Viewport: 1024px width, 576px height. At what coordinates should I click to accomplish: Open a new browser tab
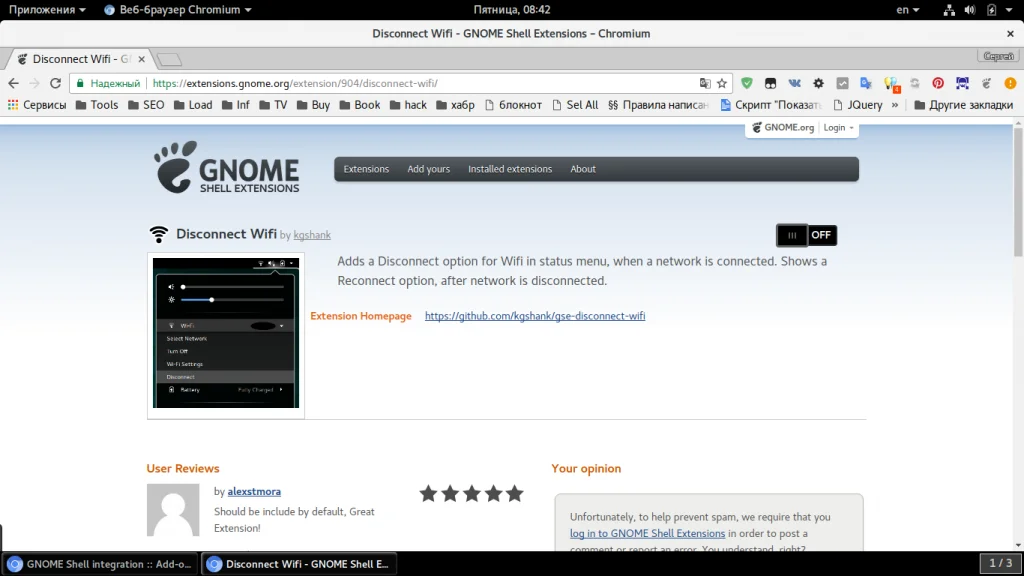169,59
